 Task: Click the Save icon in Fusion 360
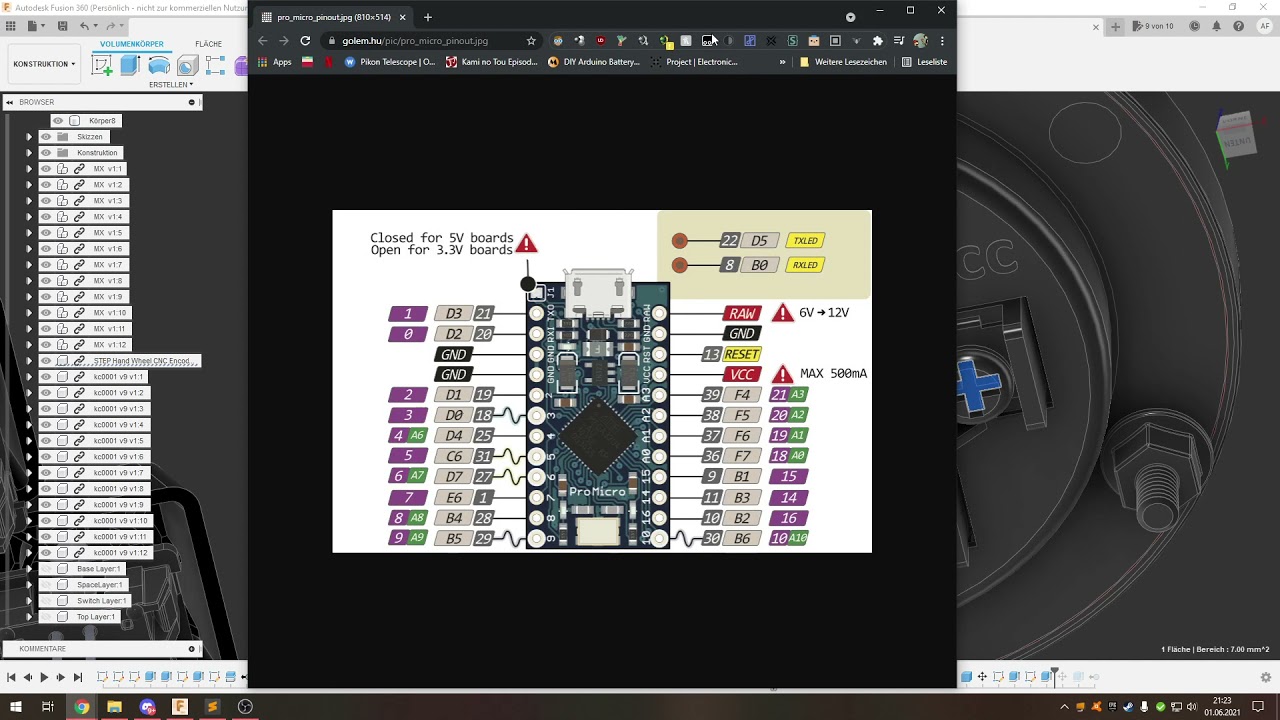click(63, 25)
